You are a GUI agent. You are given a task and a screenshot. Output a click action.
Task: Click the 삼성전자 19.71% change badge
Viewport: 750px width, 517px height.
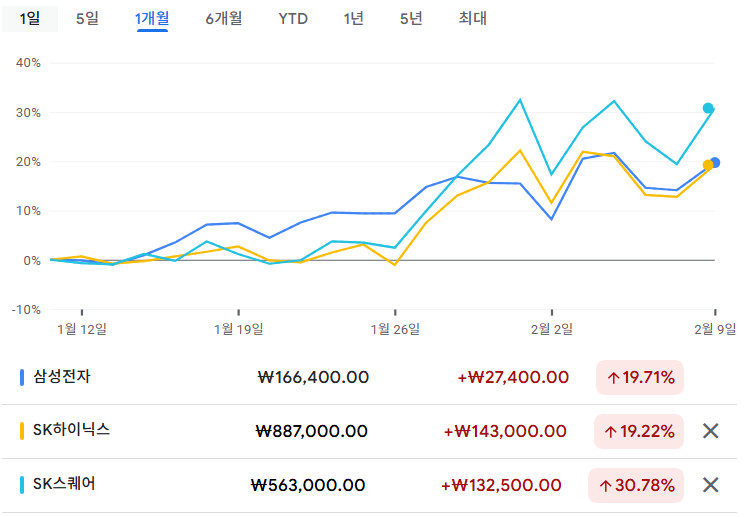[x=639, y=377]
